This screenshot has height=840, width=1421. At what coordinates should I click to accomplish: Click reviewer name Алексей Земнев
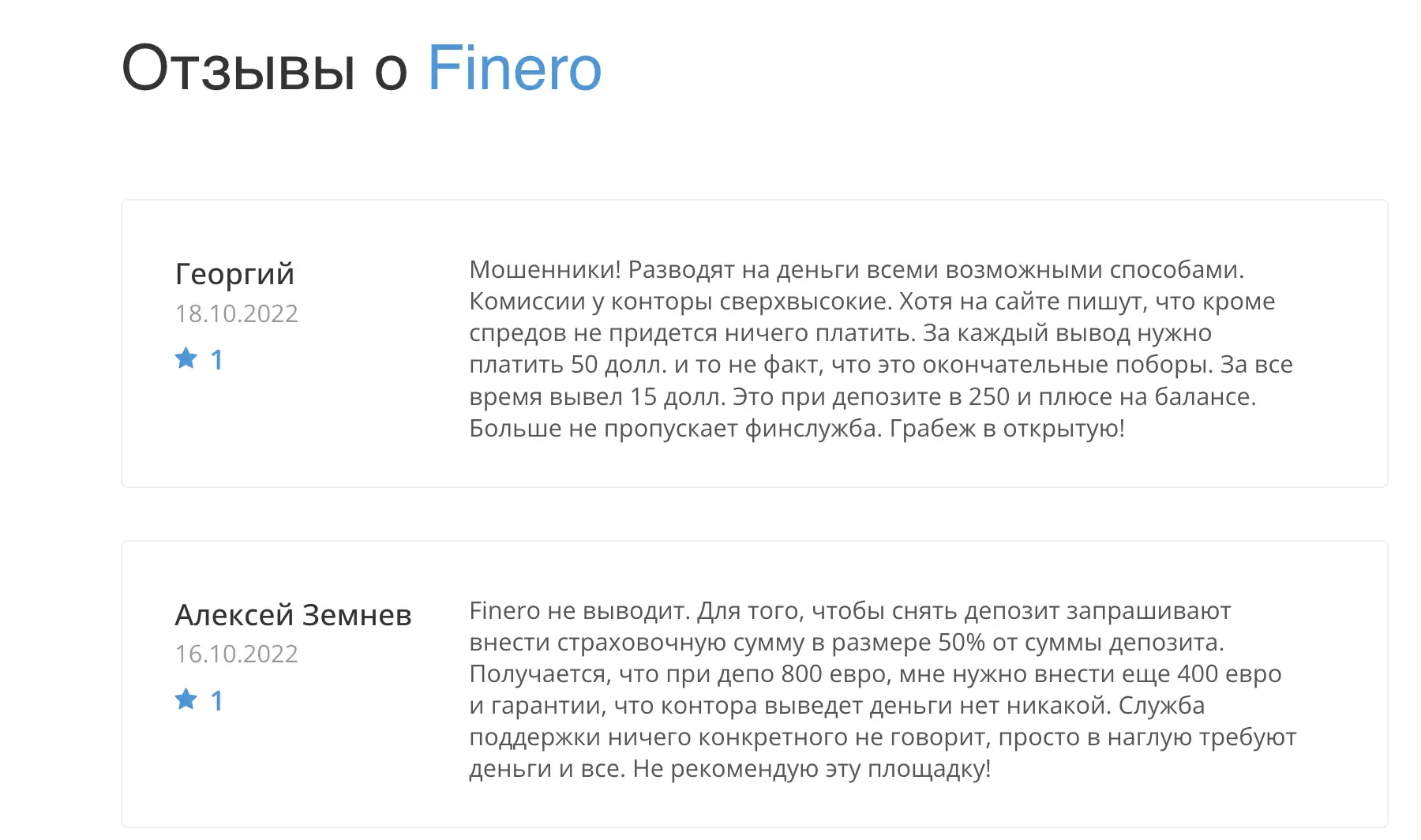293,615
